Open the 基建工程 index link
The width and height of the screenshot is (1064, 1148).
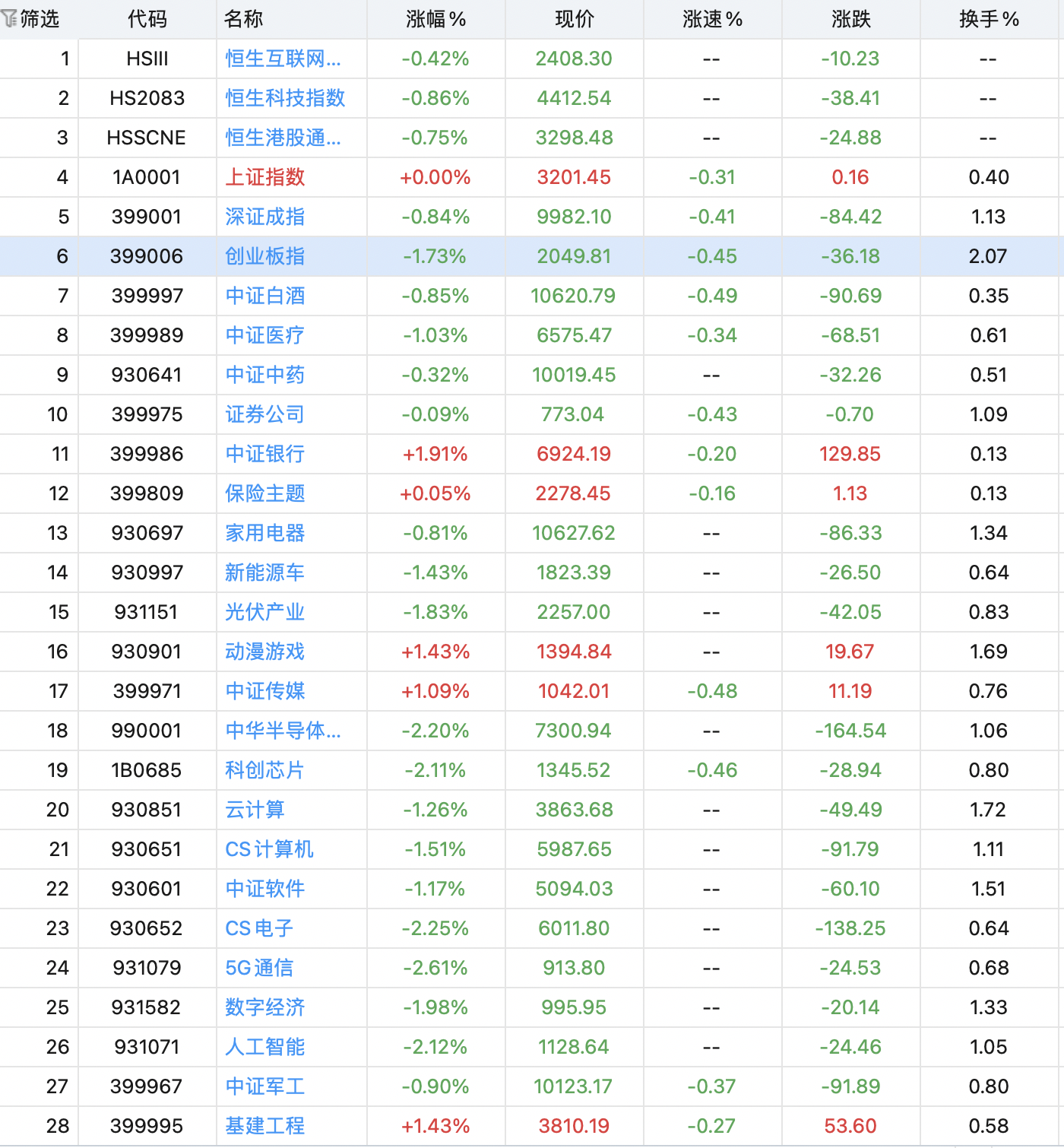tap(264, 1126)
